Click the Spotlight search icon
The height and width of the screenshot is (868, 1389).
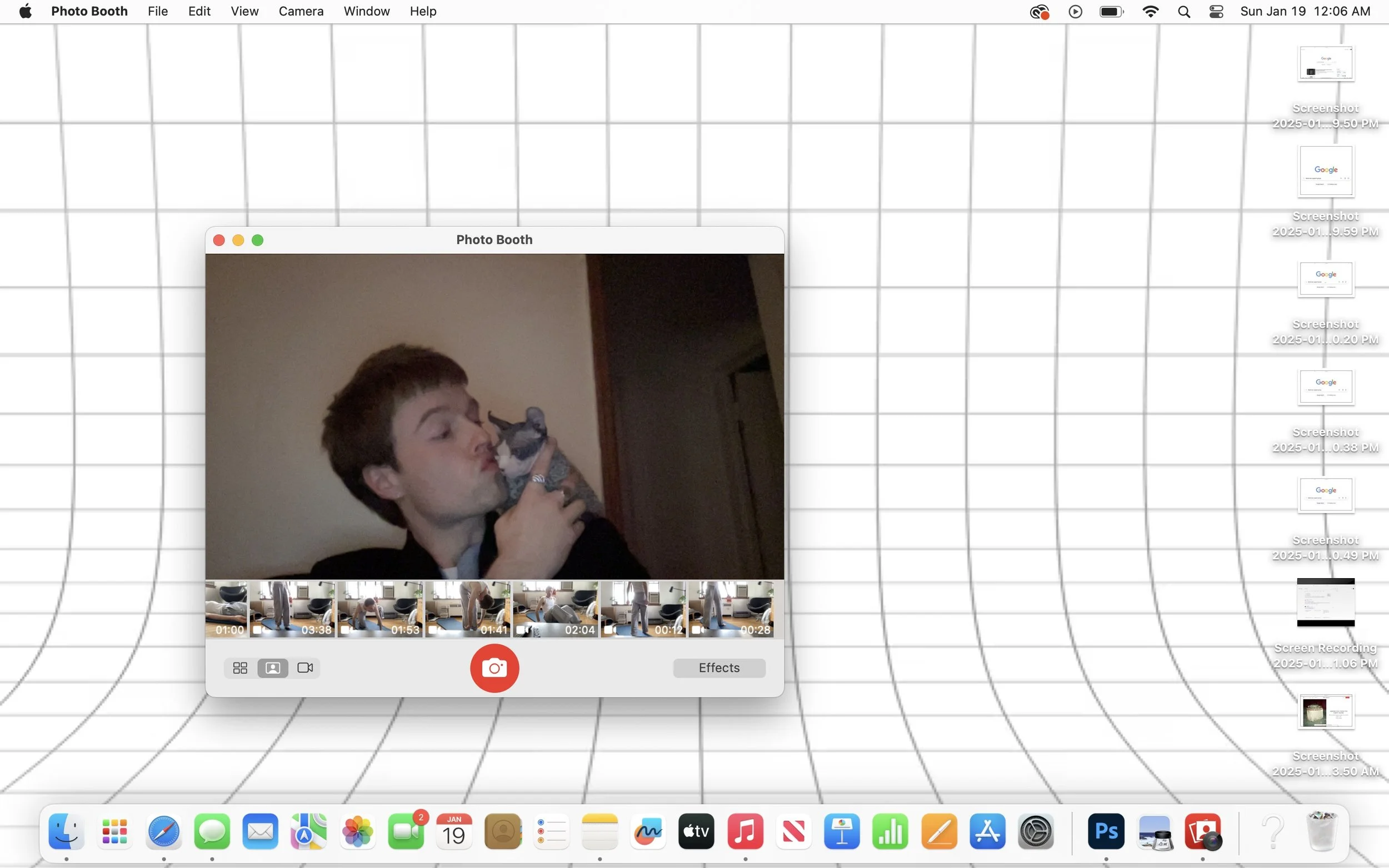1183,12
